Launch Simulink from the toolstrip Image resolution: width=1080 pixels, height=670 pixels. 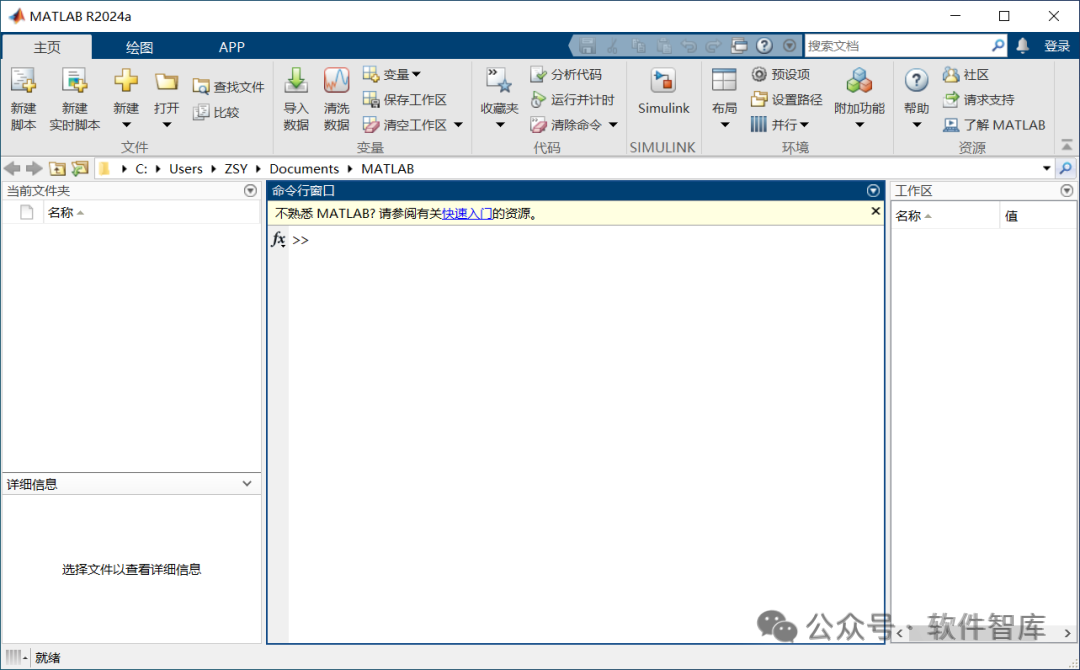coord(663,91)
